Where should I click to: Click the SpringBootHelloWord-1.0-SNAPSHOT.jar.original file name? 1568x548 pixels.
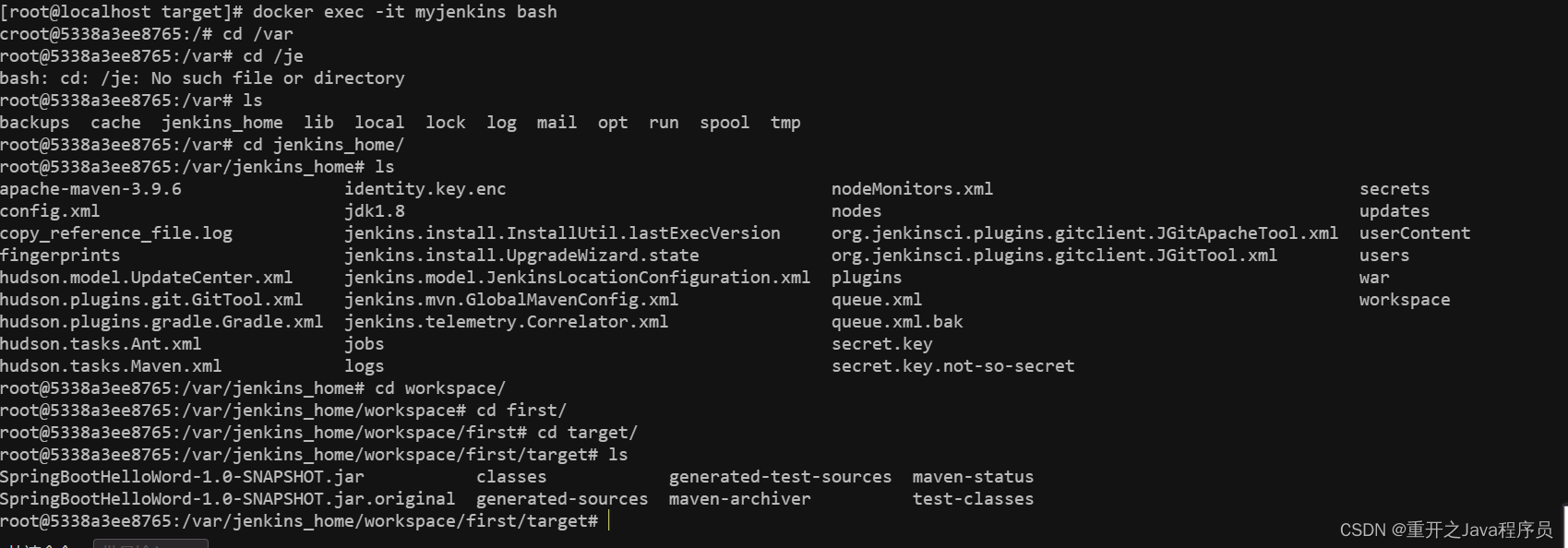(227, 499)
